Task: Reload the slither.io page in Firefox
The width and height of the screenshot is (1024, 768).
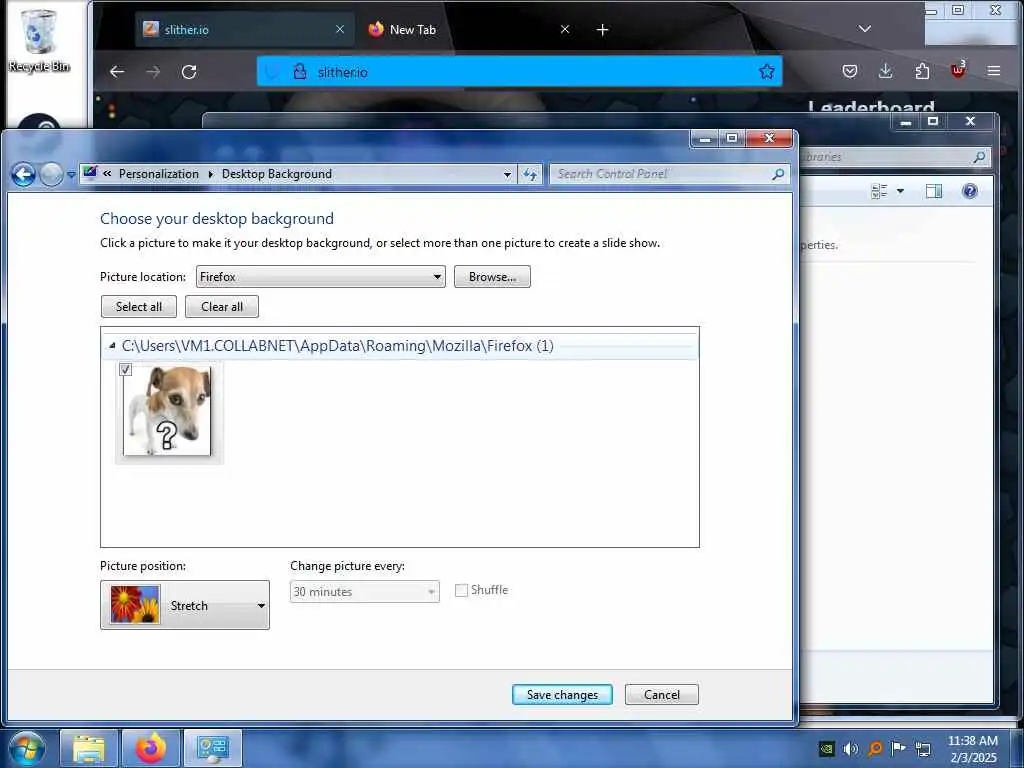Action: click(189, 72)
